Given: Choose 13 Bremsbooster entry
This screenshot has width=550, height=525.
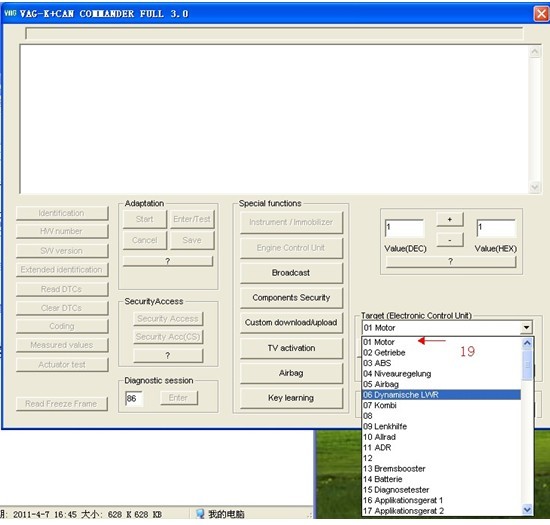Looking at the screenshot, I should point(442,469).
